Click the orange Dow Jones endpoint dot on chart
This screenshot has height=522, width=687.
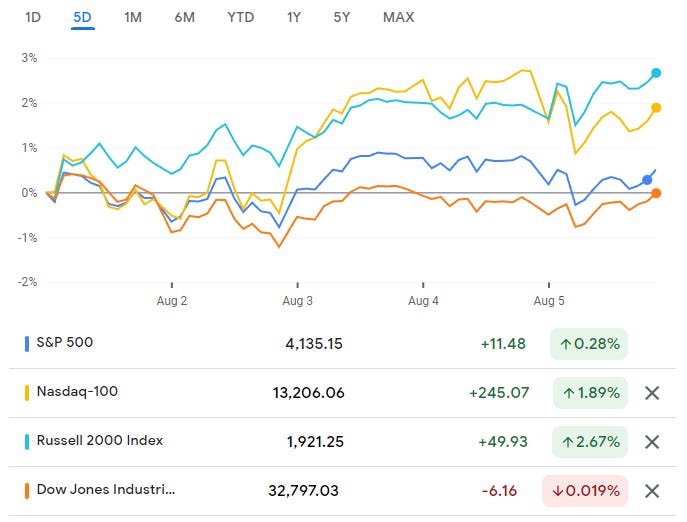pyautogui.click(x=656, y=193)
